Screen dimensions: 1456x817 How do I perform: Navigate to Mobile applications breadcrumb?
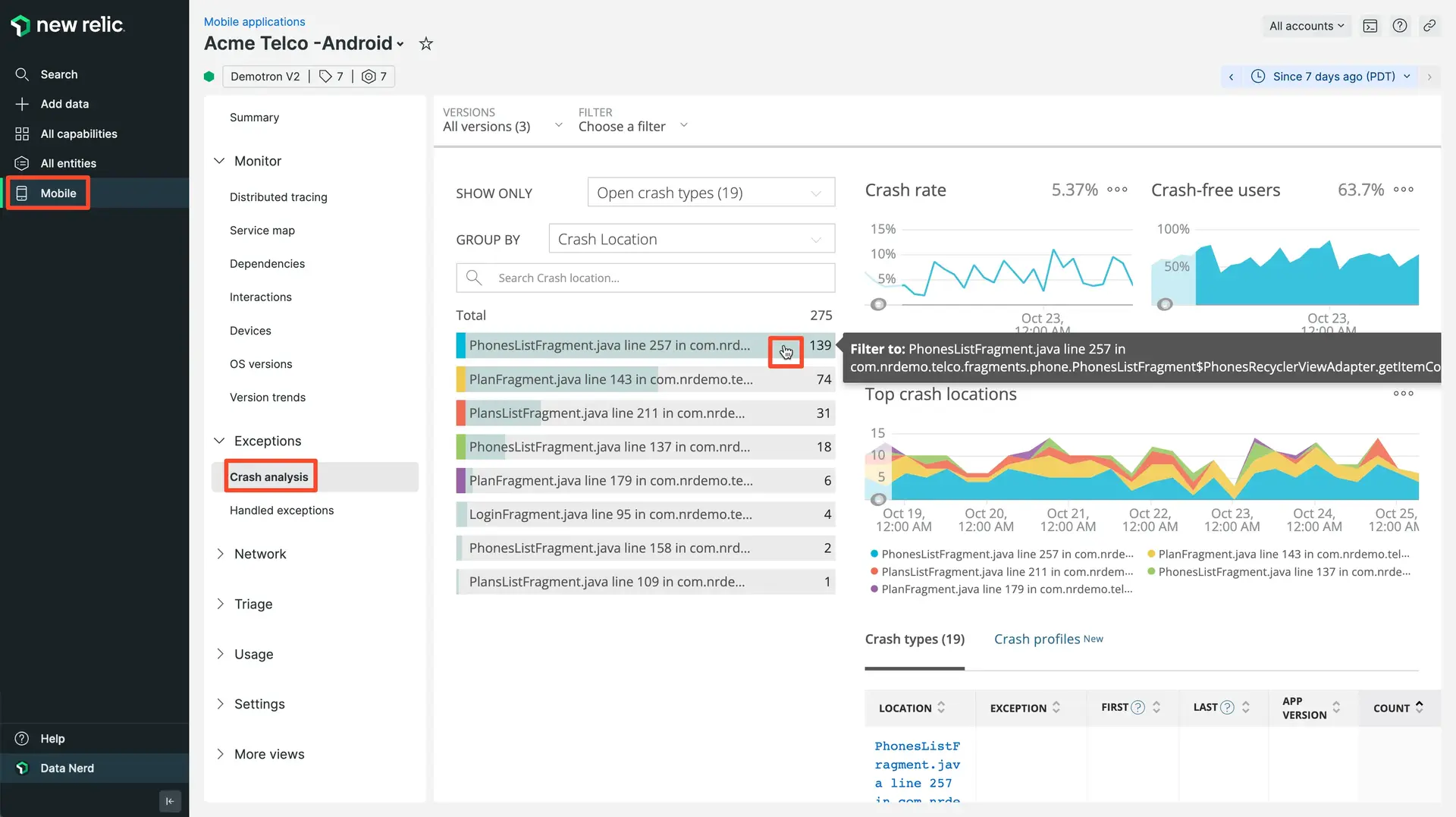(x=254, y=21)
